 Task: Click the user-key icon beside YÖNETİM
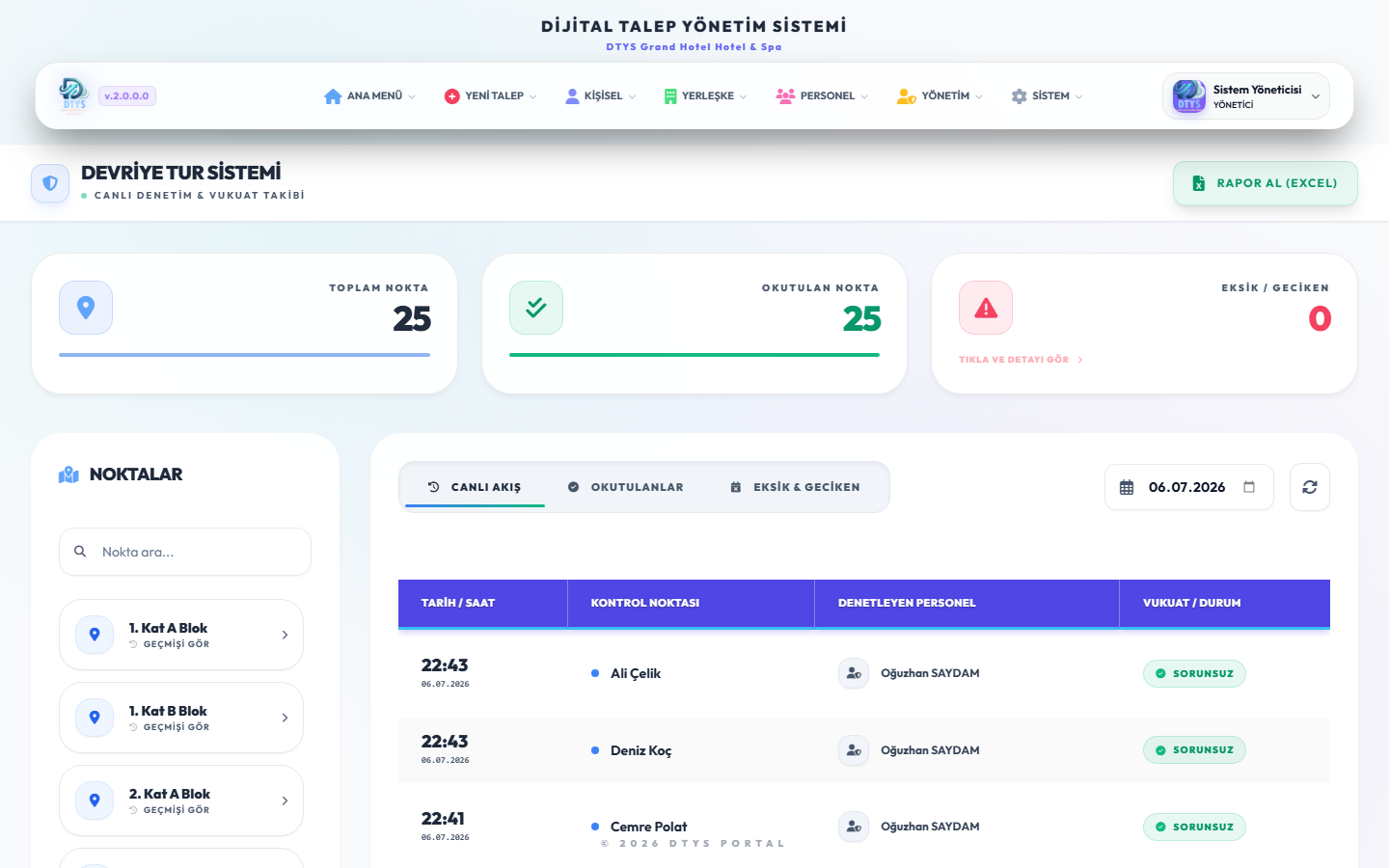pyautogui.click(x=906, y=96)
